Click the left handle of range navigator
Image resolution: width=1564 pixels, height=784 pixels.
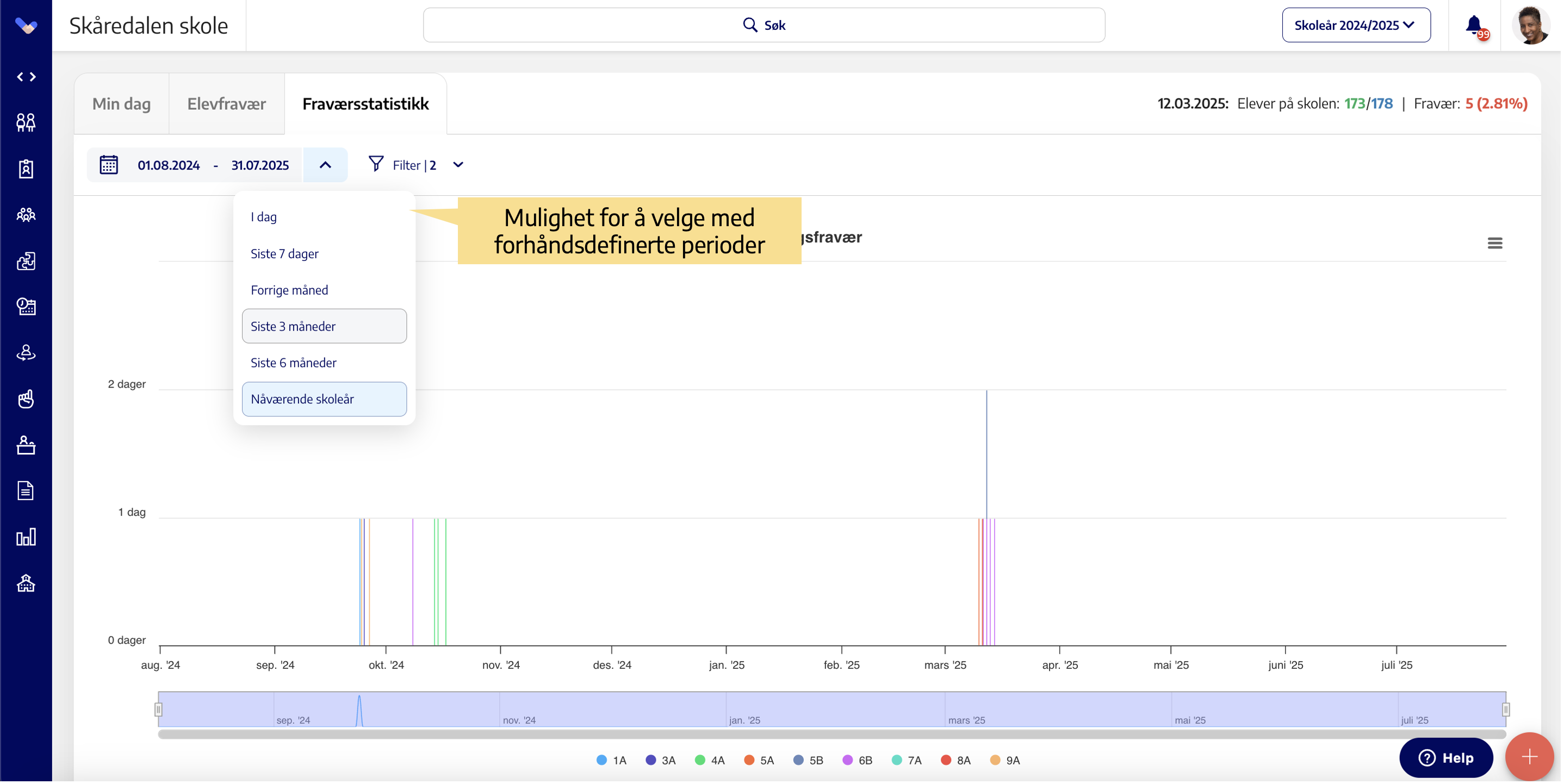[158, 711]
